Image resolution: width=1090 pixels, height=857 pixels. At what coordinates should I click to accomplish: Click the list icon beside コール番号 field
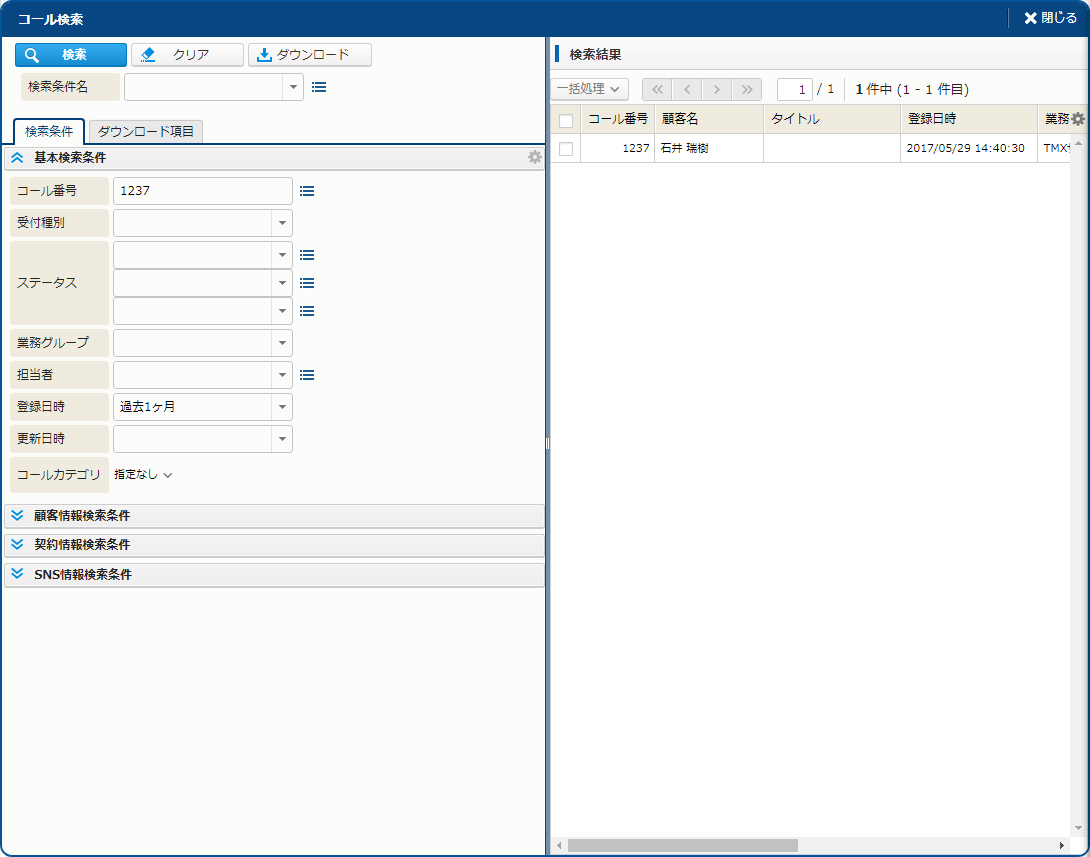click(x=307, y=191)
